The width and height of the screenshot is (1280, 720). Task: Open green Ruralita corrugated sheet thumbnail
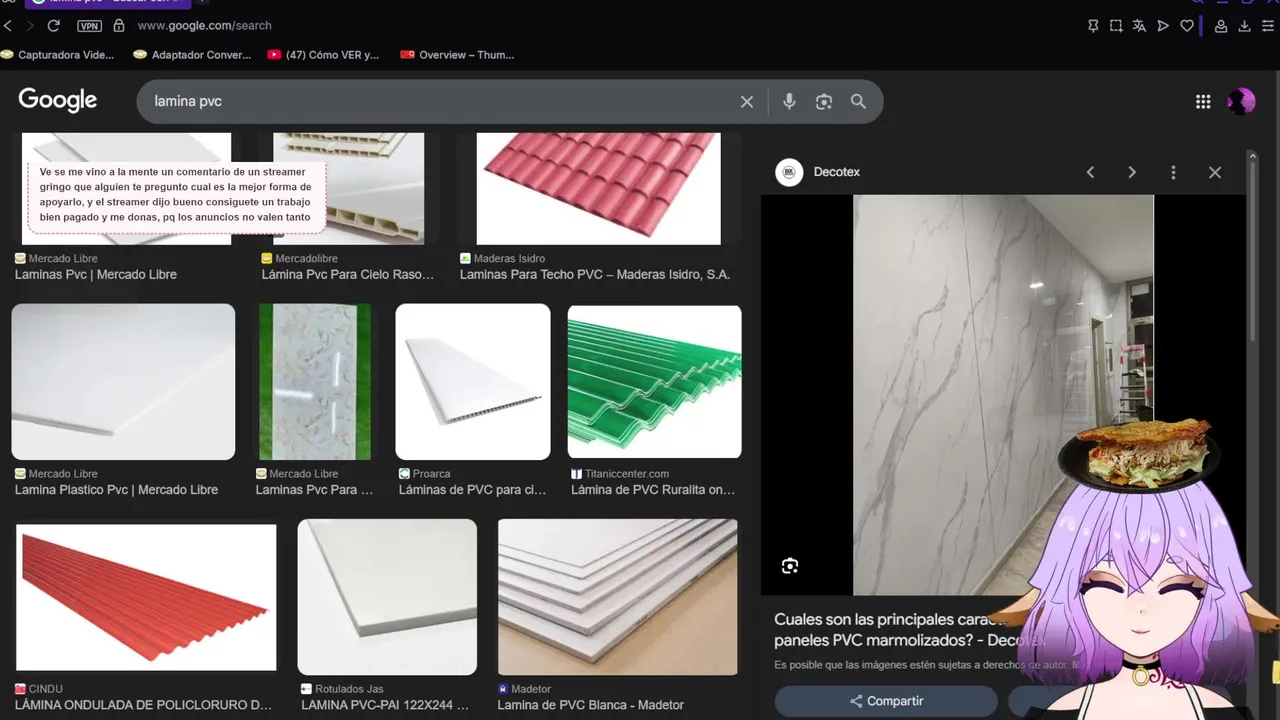coord(654,382)
